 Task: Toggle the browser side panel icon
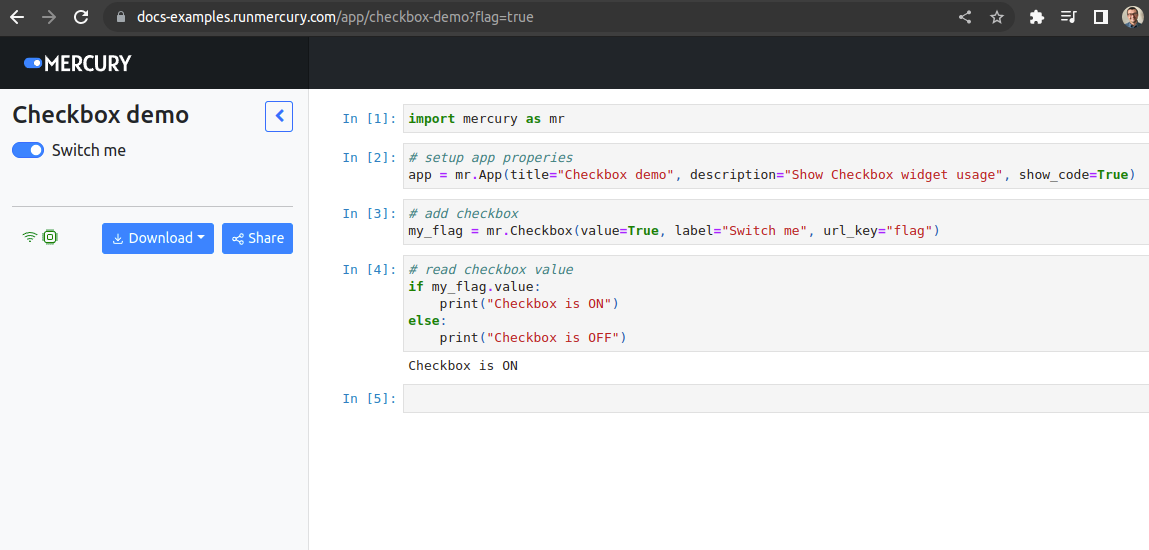1100,17
